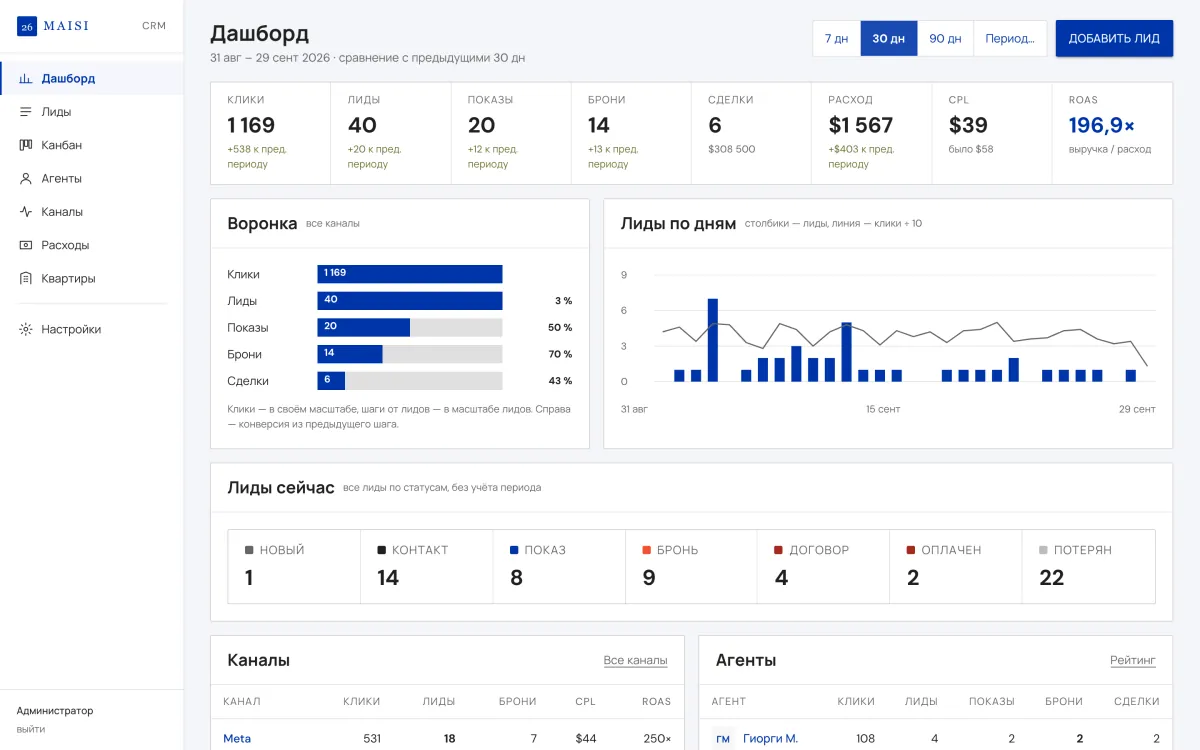The width and height of the screenshot is (1200, 750).
Task: Click the БРОНЬ status card
Action: pyautogui.click(x=692, y=567)
